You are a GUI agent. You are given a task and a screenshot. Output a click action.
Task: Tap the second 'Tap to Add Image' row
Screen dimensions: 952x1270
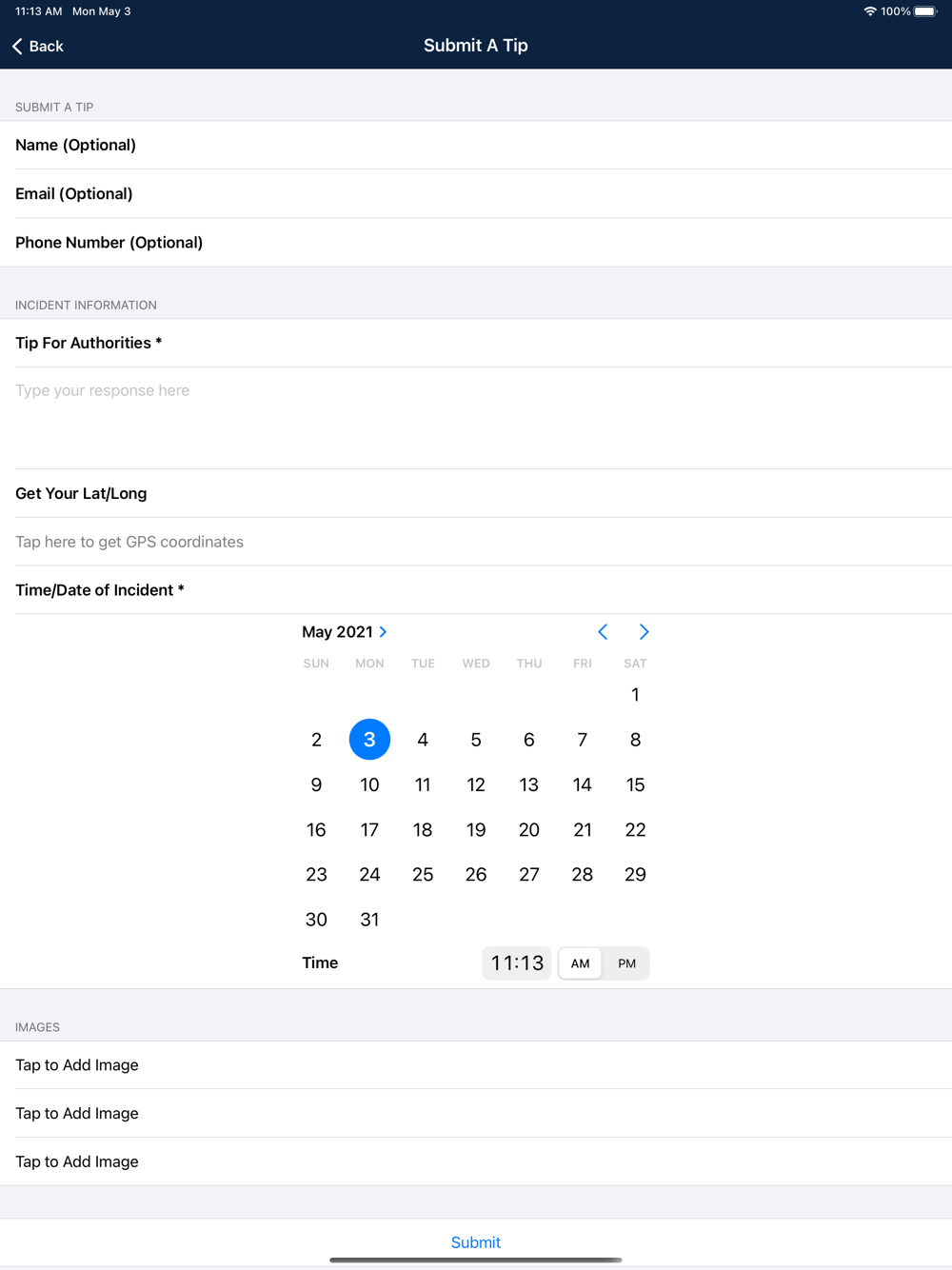pos(476,1114)
